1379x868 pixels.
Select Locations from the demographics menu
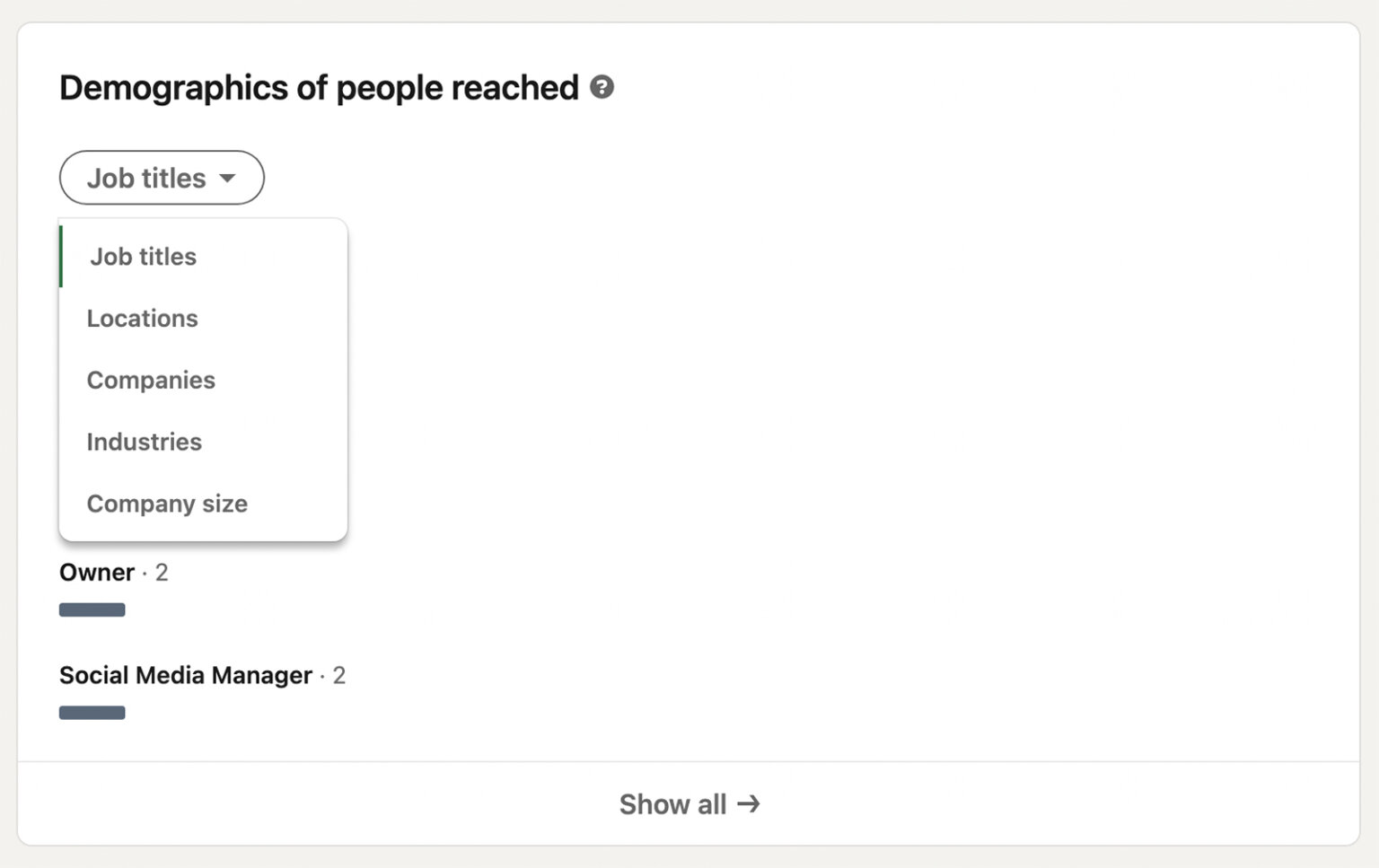pyautogui.click(x=142, y=319)
